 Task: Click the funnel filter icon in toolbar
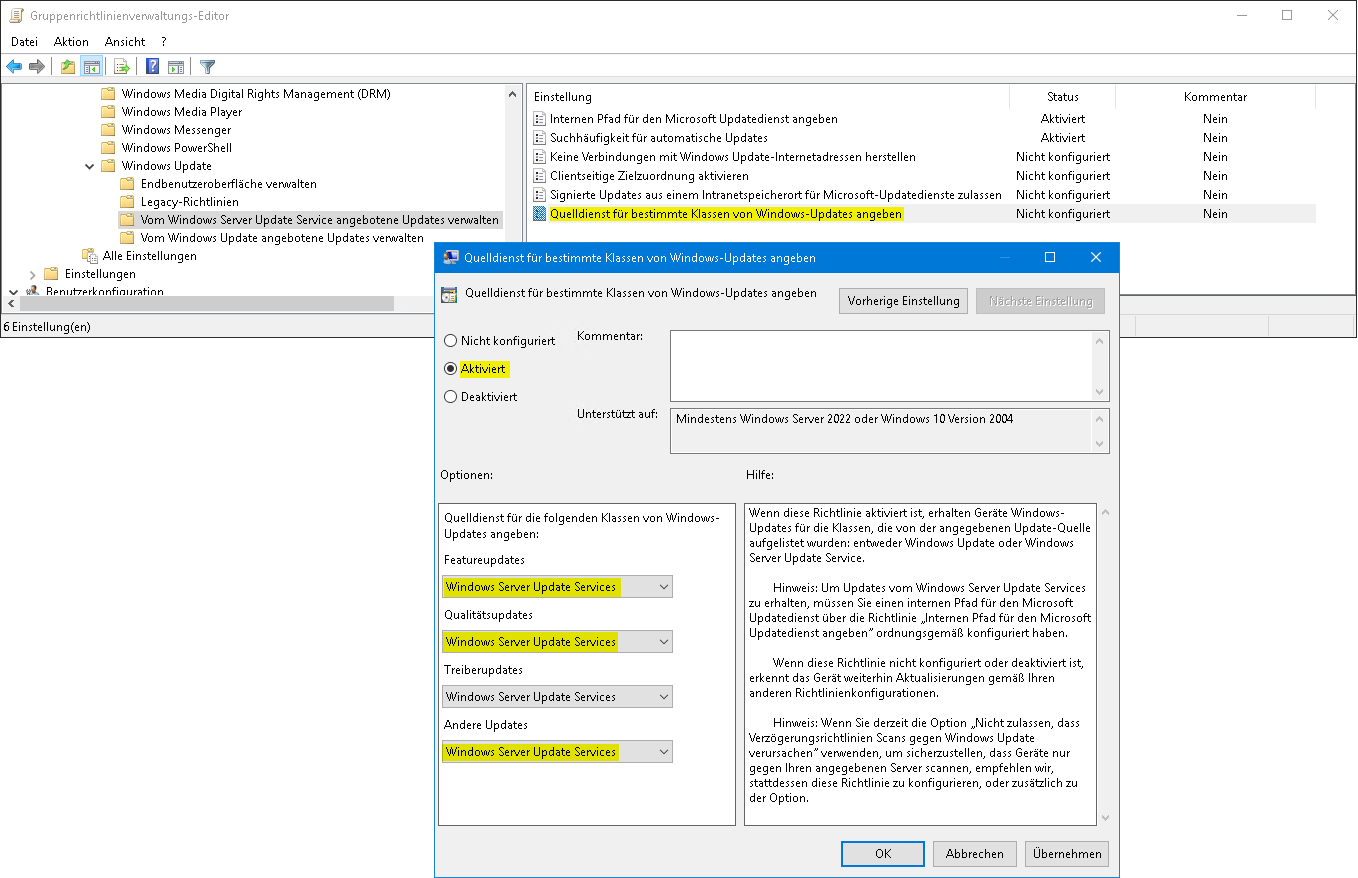coord(207,67)
